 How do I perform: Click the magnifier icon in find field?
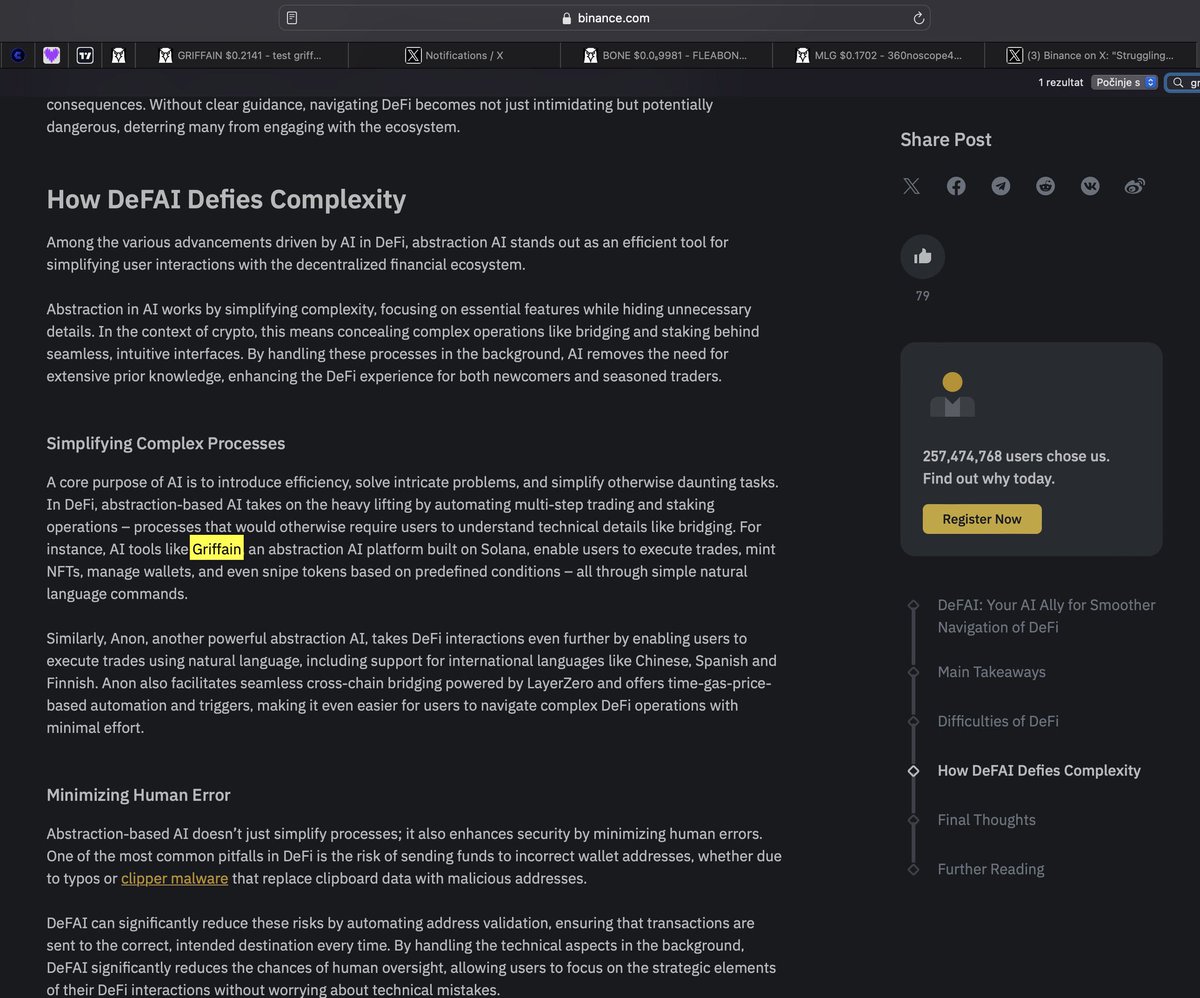(1180, 83)
